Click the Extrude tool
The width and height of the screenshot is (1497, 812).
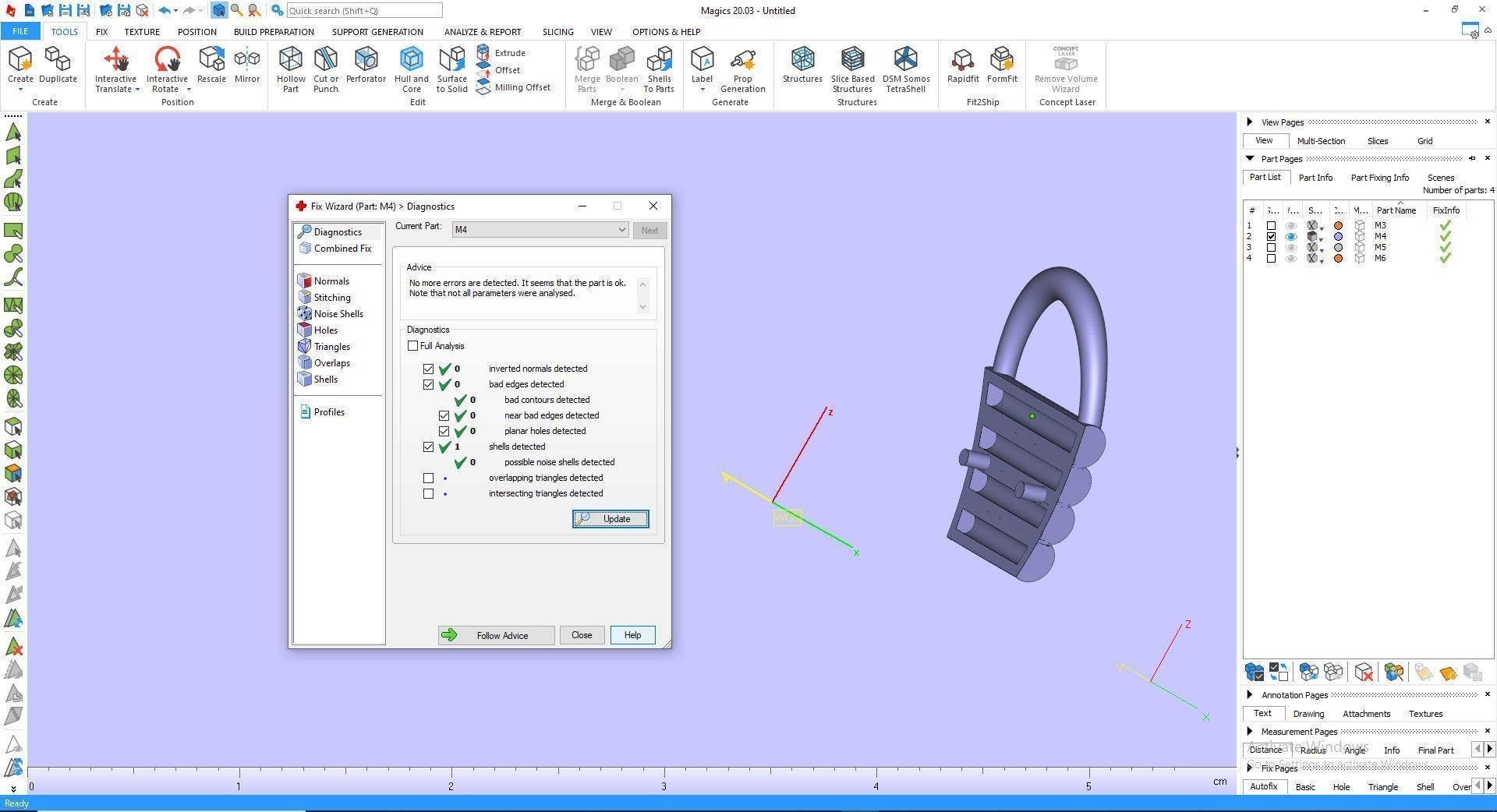pos(501,53)
